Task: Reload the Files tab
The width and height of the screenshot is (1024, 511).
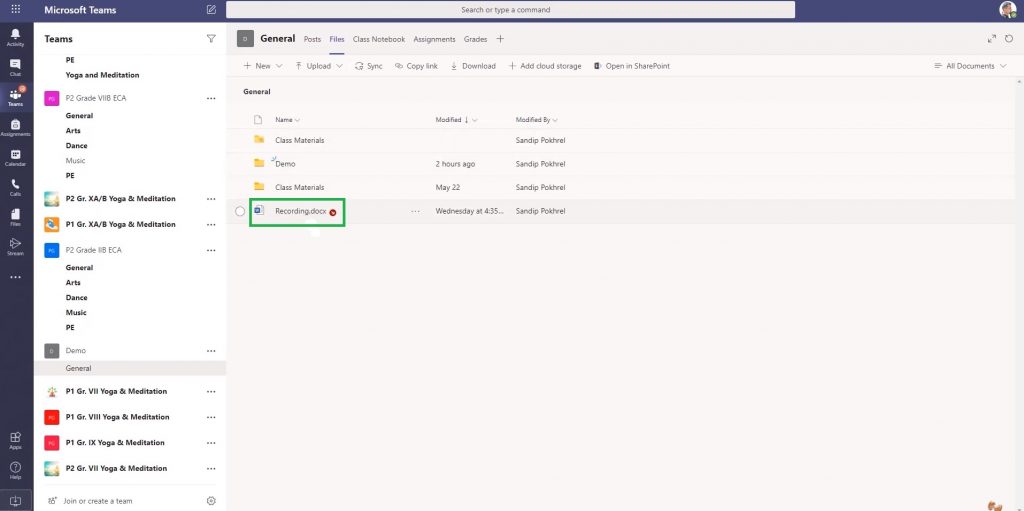Action: coord(1009,39)
